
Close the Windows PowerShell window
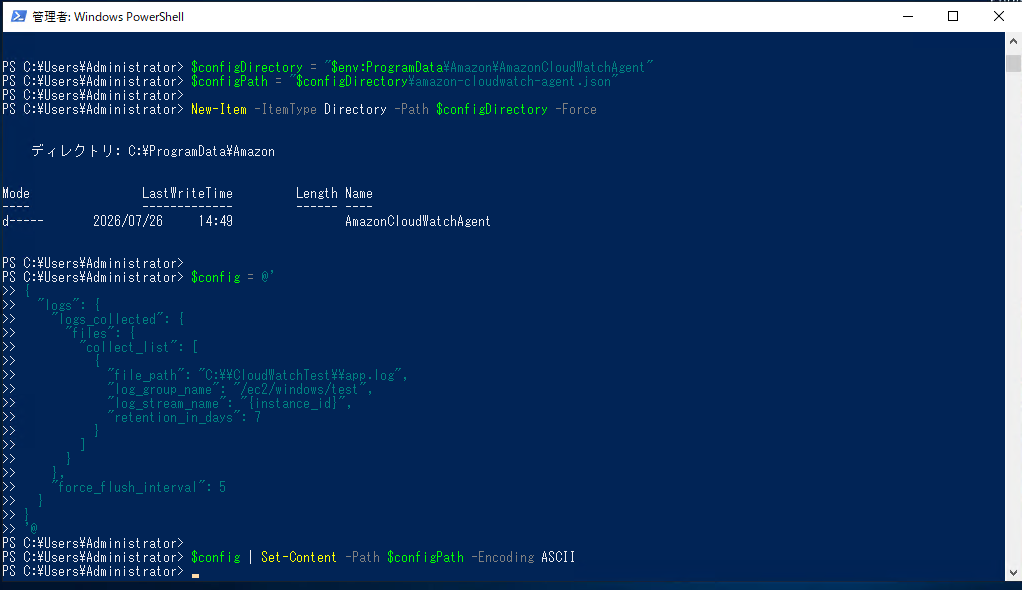[999, 16]
